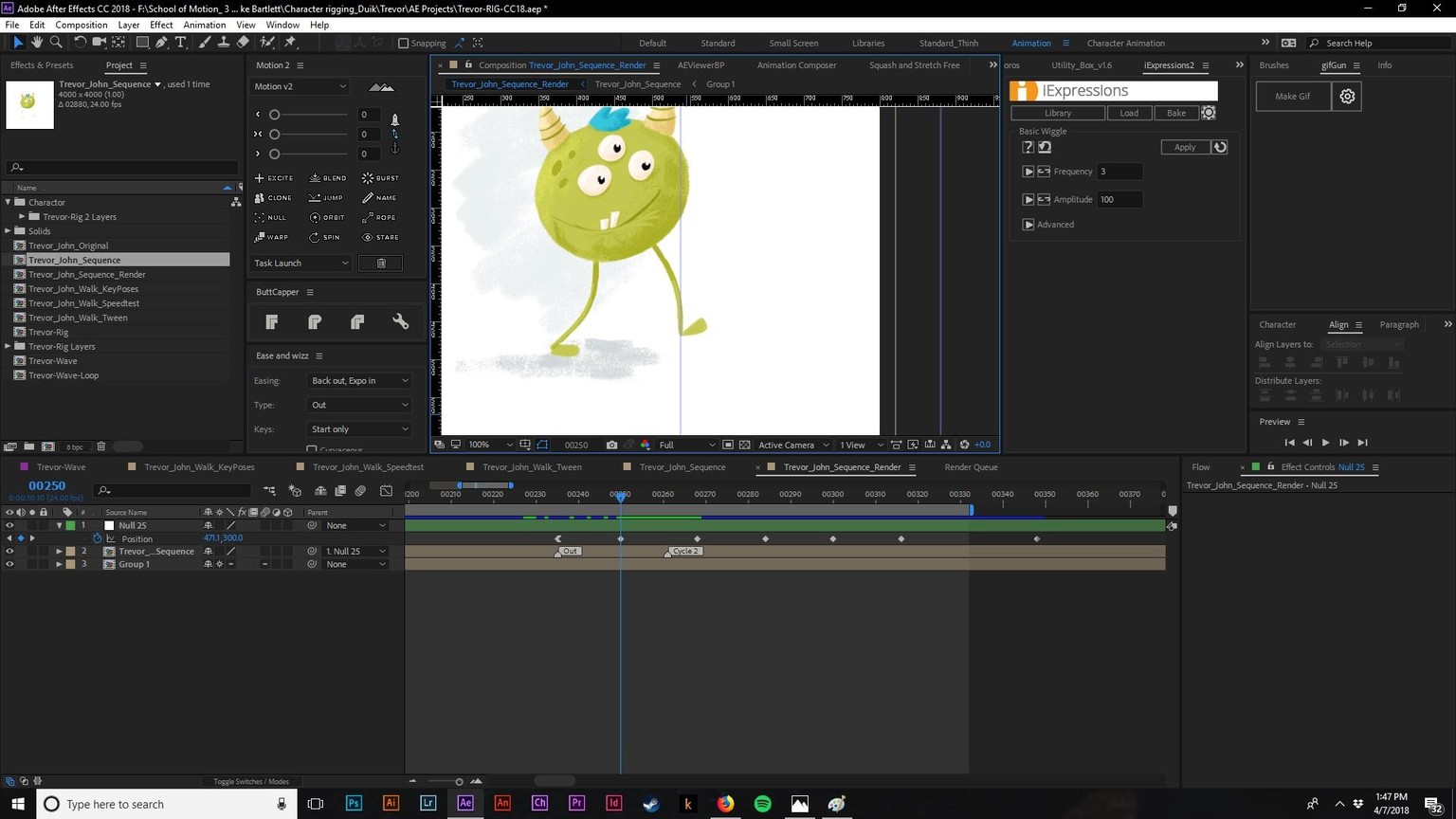This screenshot has height=819, width=1456.
Task: Select the Rectangle shape tool
Action: 142,43
